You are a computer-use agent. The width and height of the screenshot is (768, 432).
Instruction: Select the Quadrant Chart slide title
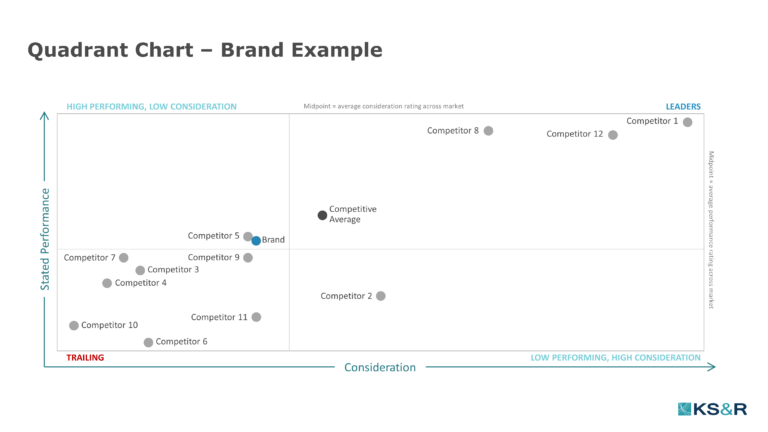point(205,50)
